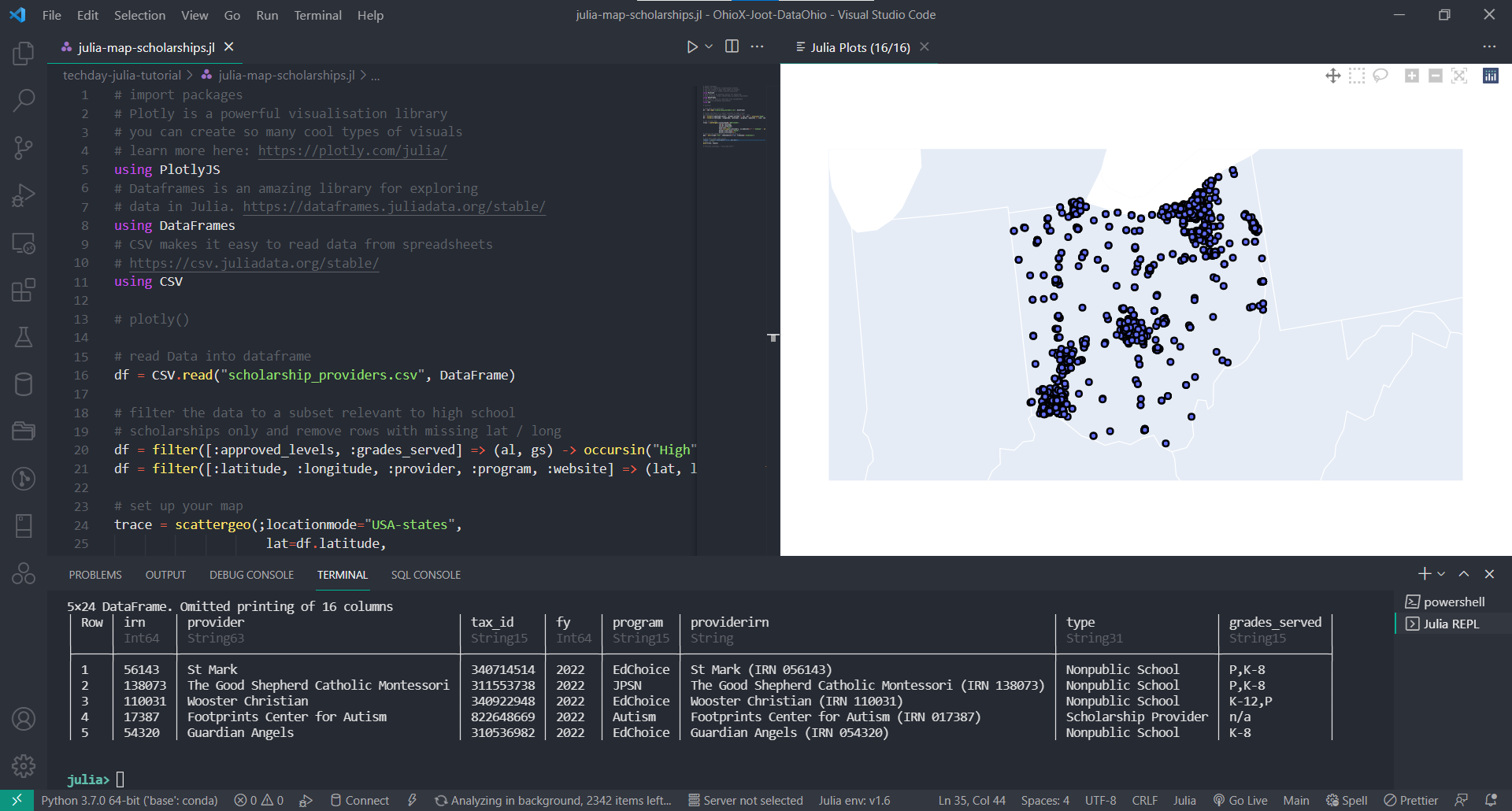Select the Pan tool in plot toolbar

(x=1332, y=76)
